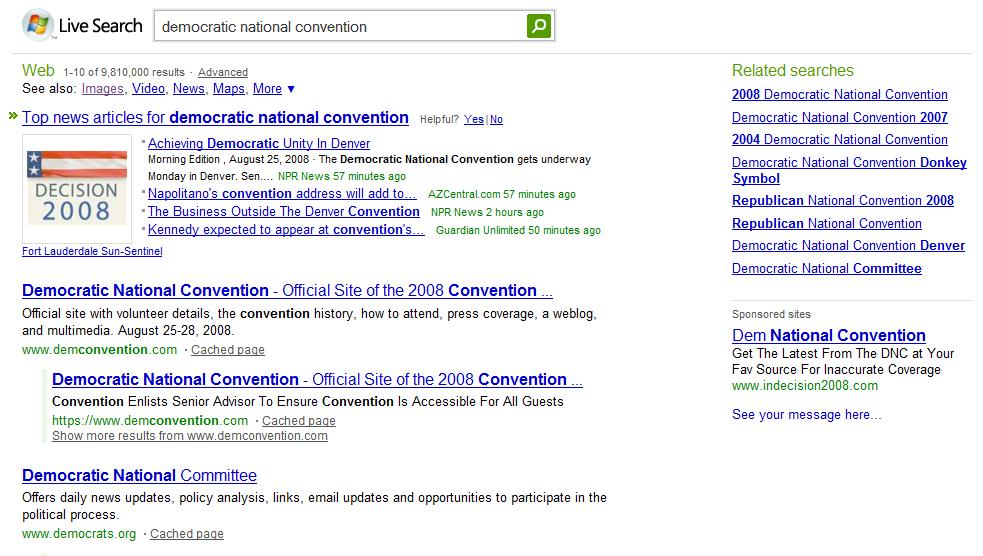Screen dimensions: 983x556
Task: Open Dem National Convention sponsored link
Action: (x=829, y=335)
